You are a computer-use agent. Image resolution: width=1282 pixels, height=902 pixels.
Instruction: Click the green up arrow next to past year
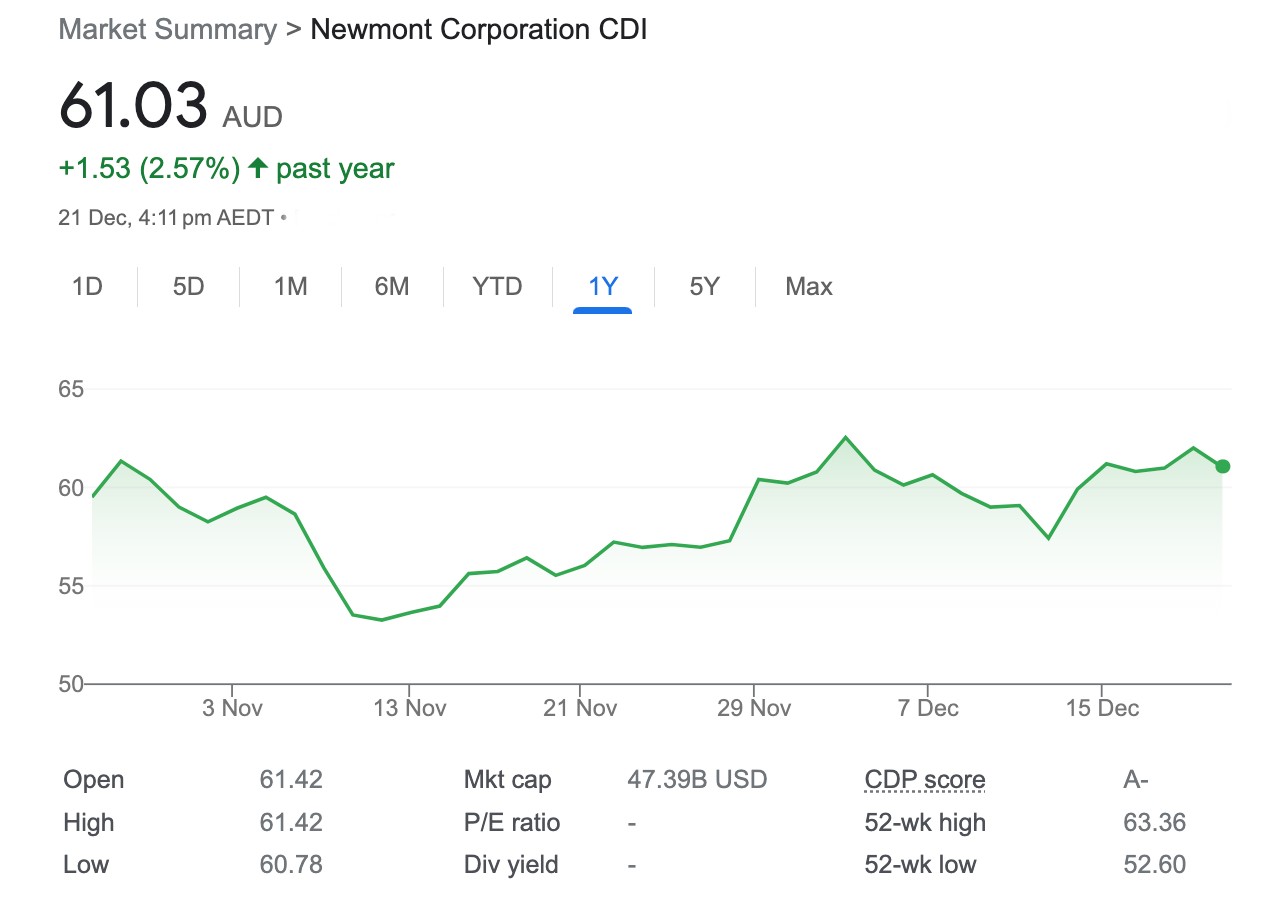click(x=258, y=168)
